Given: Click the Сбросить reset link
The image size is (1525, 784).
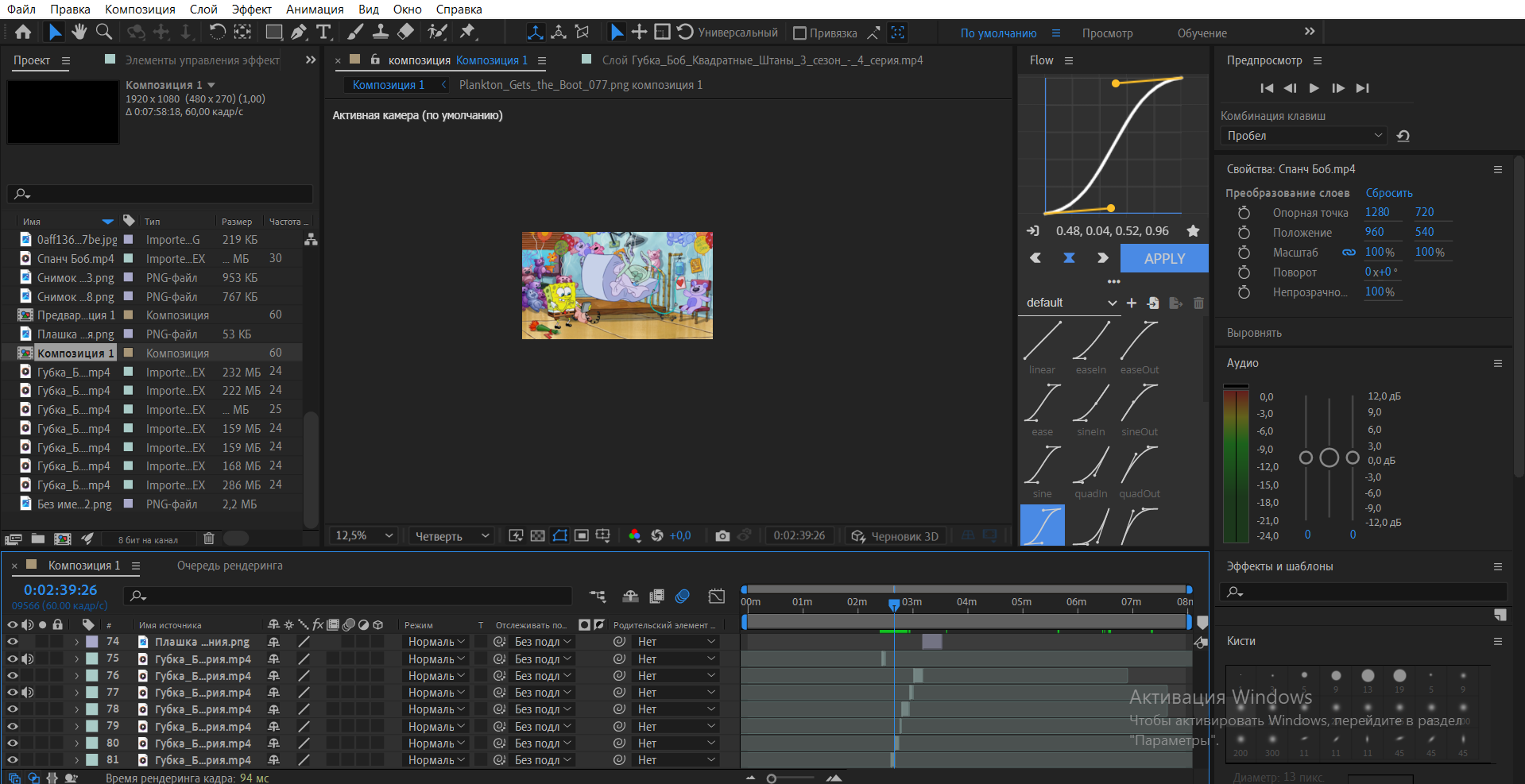Looking at the screenshot, I should (1388, 193).
